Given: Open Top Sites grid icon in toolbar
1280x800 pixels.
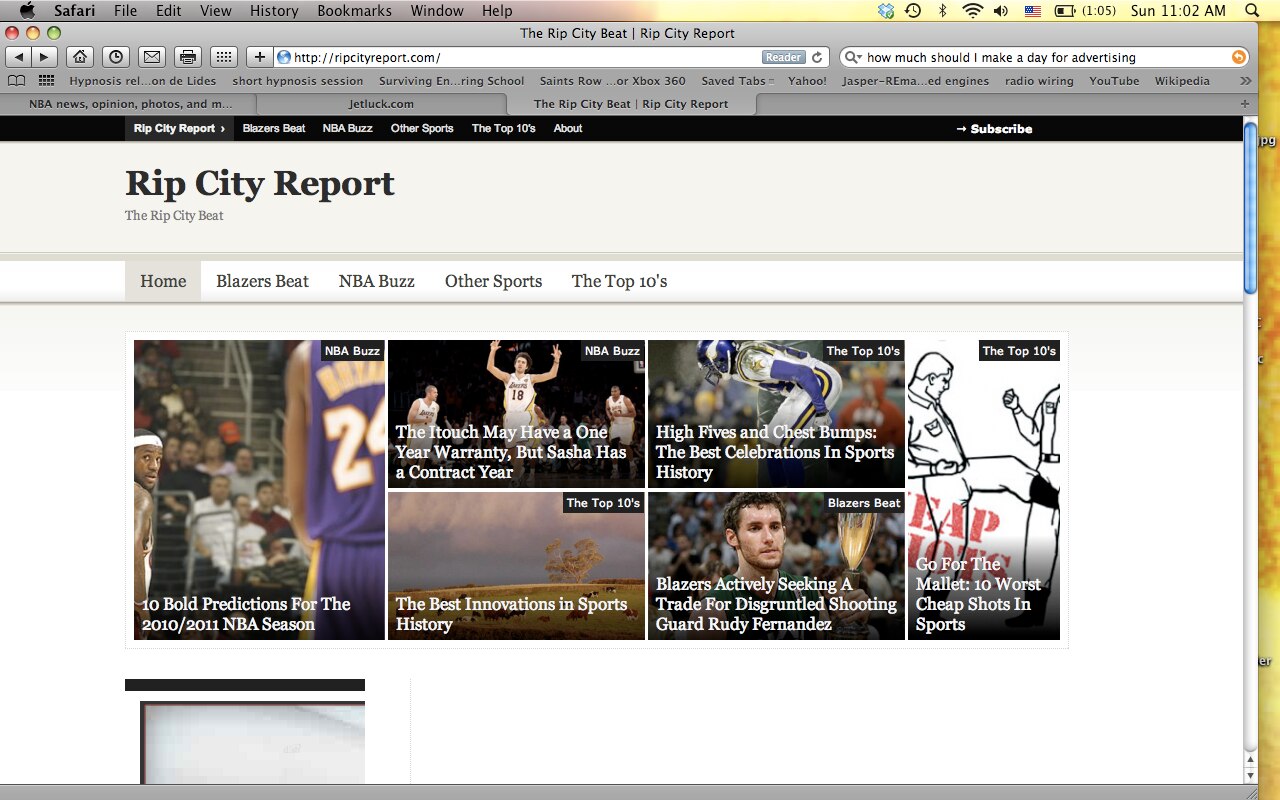Looking at the screenshot, I should point(223,57).
